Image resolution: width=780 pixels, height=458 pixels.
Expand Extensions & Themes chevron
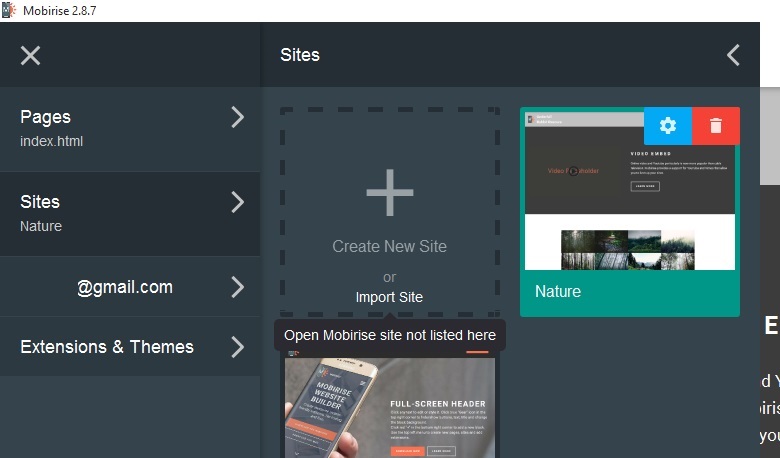pyautogui.click(x=238, y=347)
